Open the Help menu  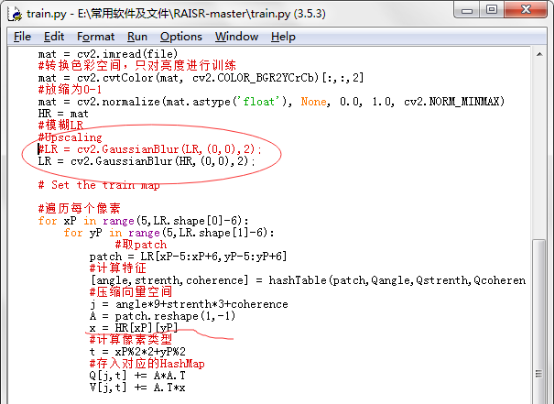point(283,37)
